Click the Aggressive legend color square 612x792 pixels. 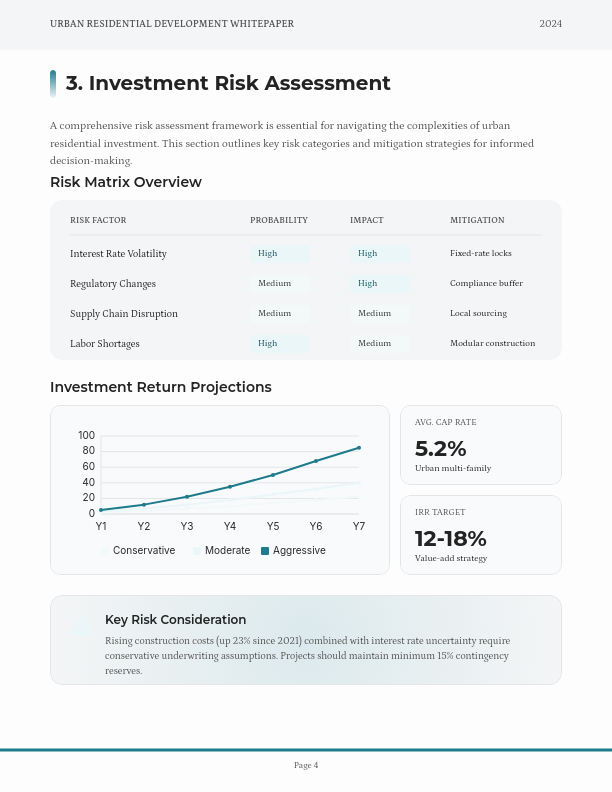click(x=265, y=551)
